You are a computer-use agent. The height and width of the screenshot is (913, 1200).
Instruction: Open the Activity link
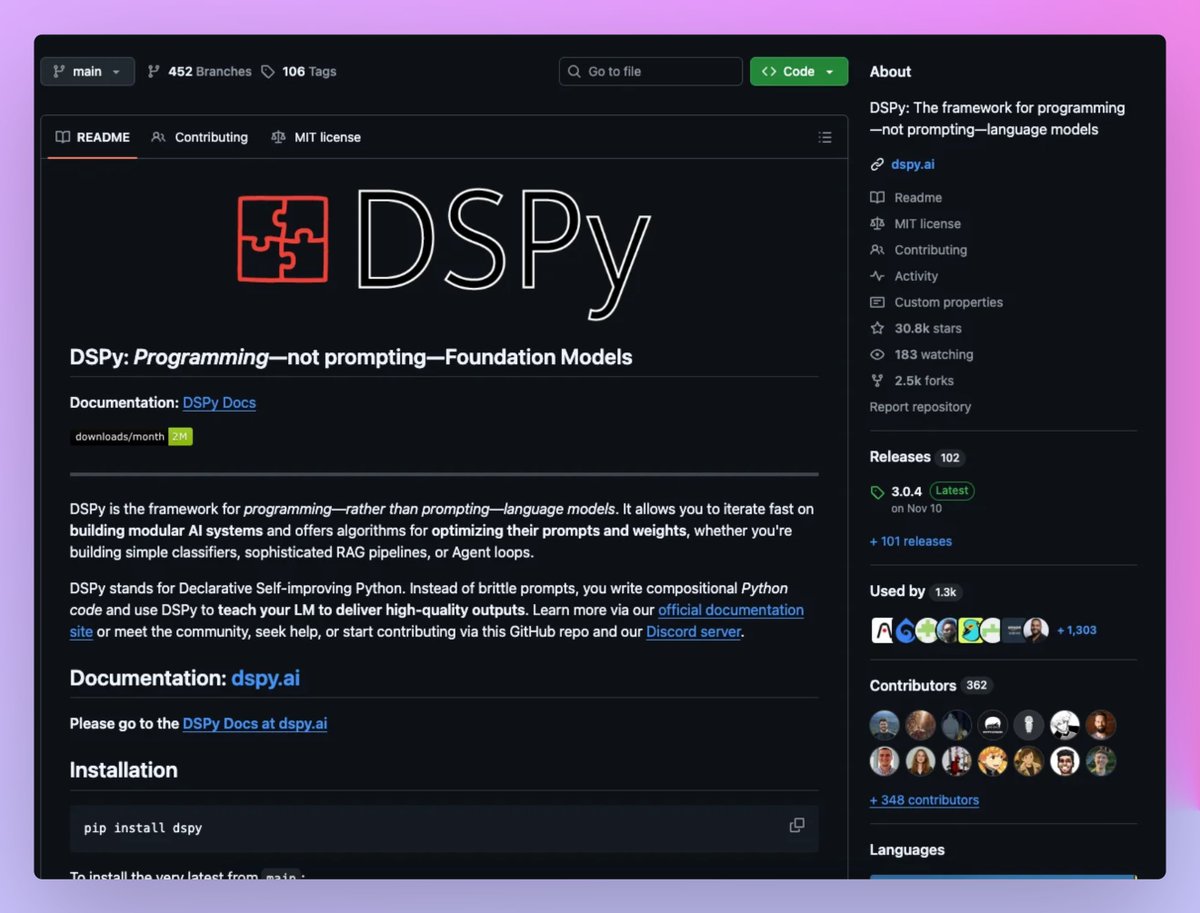coord(916,276)
